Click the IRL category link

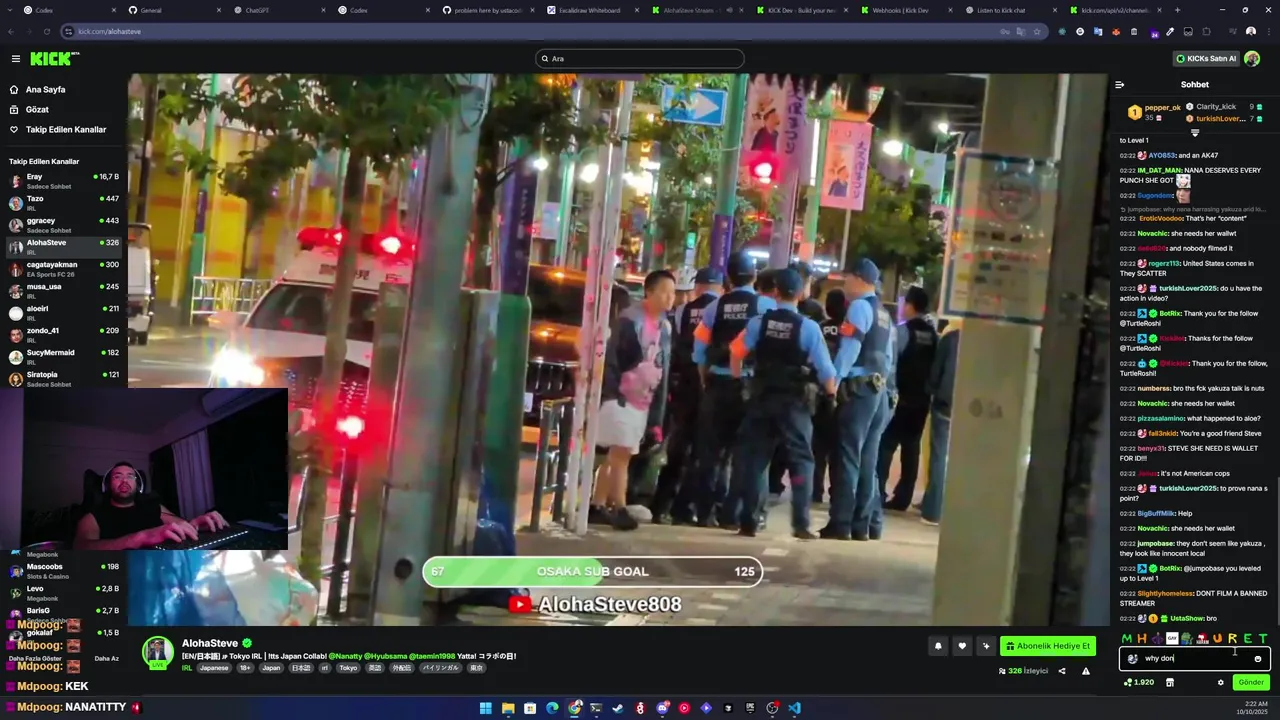pos(187,668)
